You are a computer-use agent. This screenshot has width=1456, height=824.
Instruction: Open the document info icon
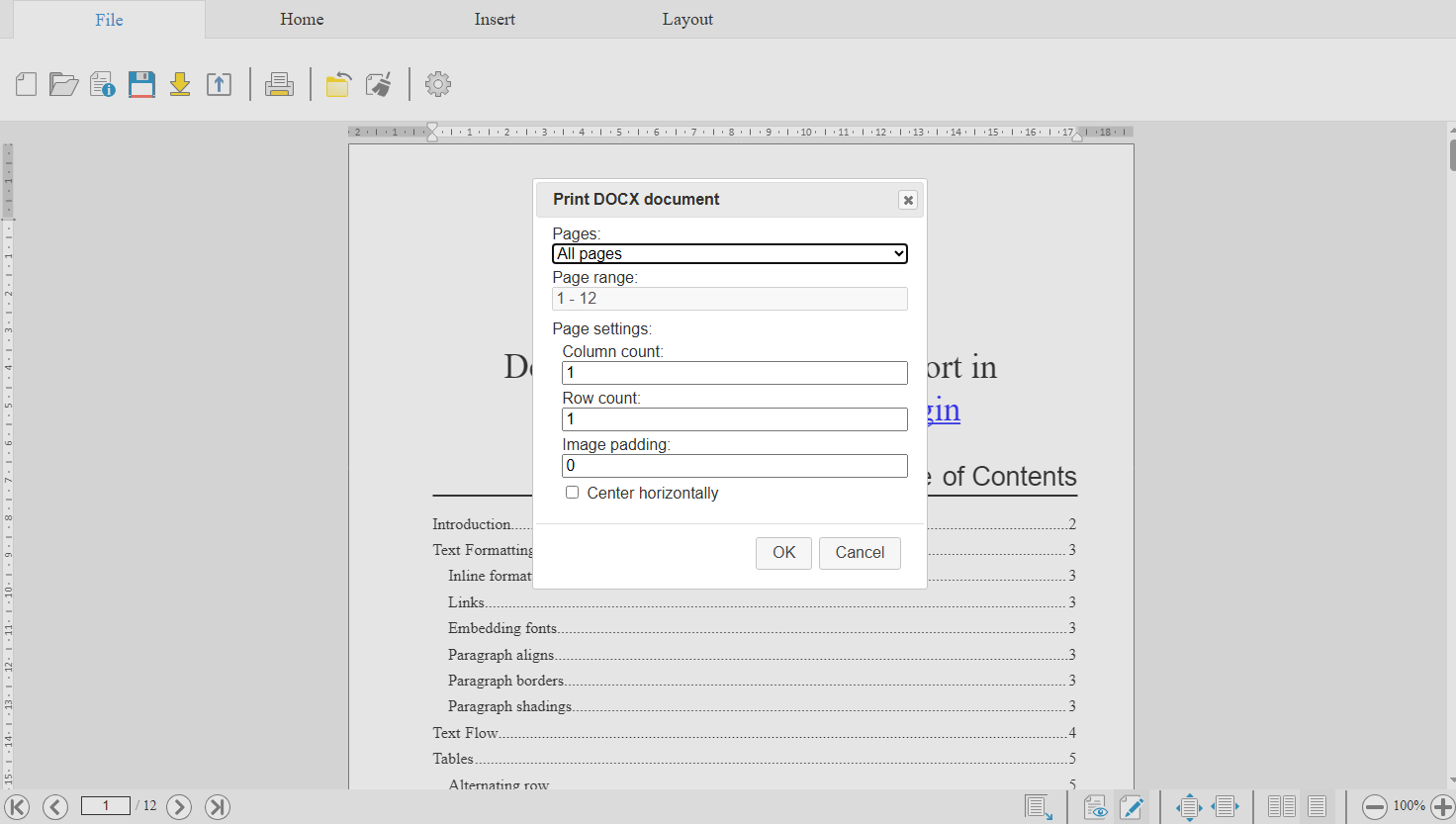103,85
